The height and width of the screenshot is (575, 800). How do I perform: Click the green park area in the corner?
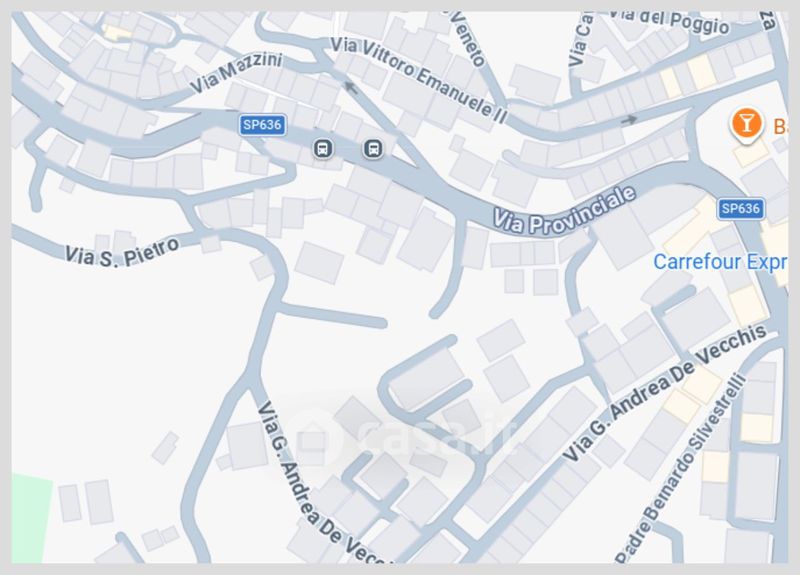(x=31, y=518)
